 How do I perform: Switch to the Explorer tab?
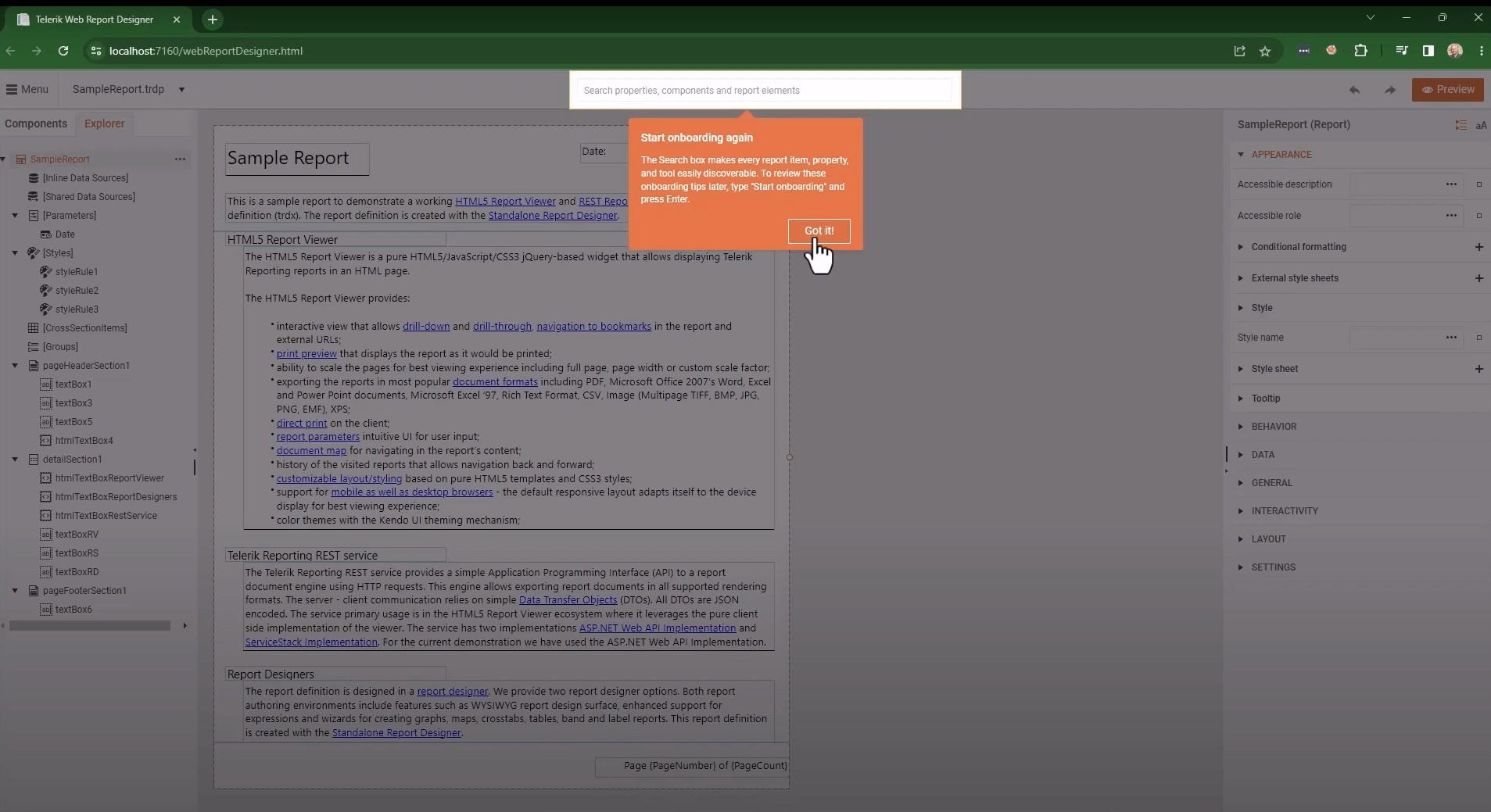105,123
